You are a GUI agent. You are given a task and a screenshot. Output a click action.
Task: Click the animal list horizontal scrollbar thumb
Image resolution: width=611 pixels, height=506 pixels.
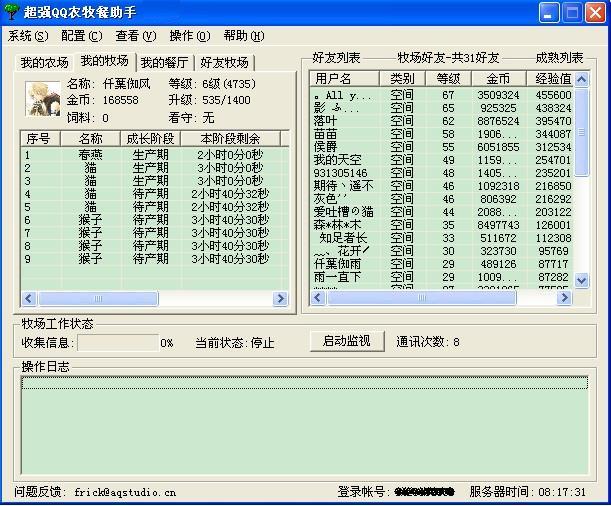tap(98, 299)
